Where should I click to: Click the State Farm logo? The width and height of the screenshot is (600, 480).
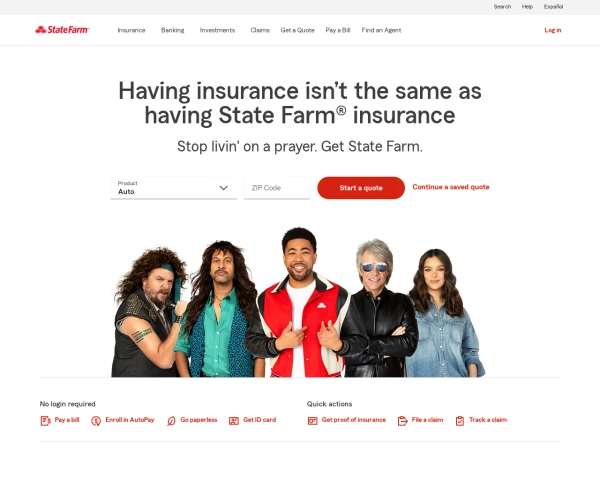[x=62, y=30]
